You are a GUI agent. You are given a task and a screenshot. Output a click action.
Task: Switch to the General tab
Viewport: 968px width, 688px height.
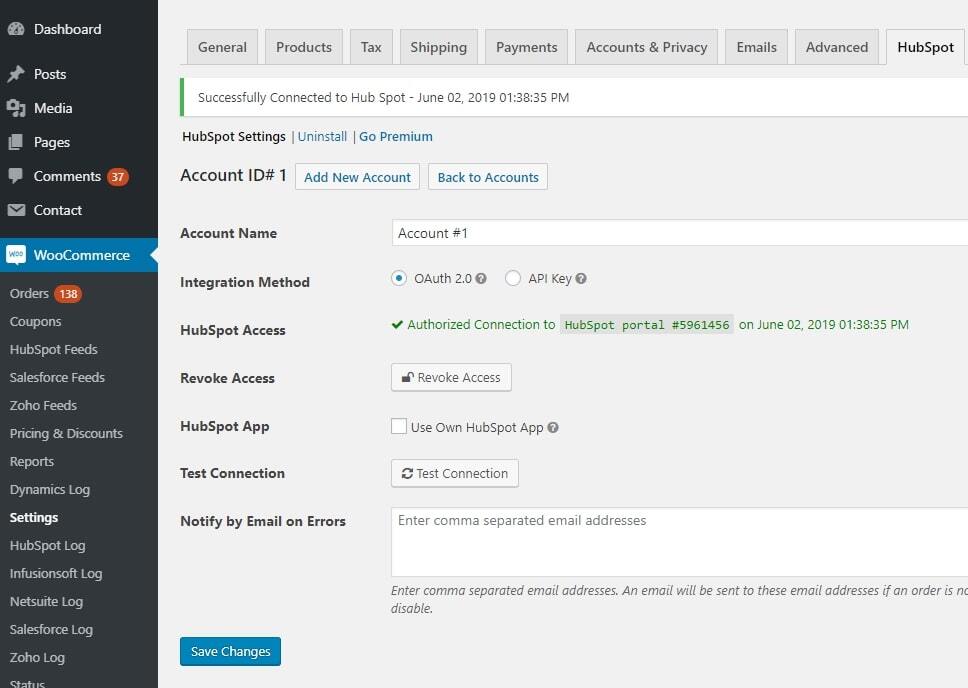222,47
